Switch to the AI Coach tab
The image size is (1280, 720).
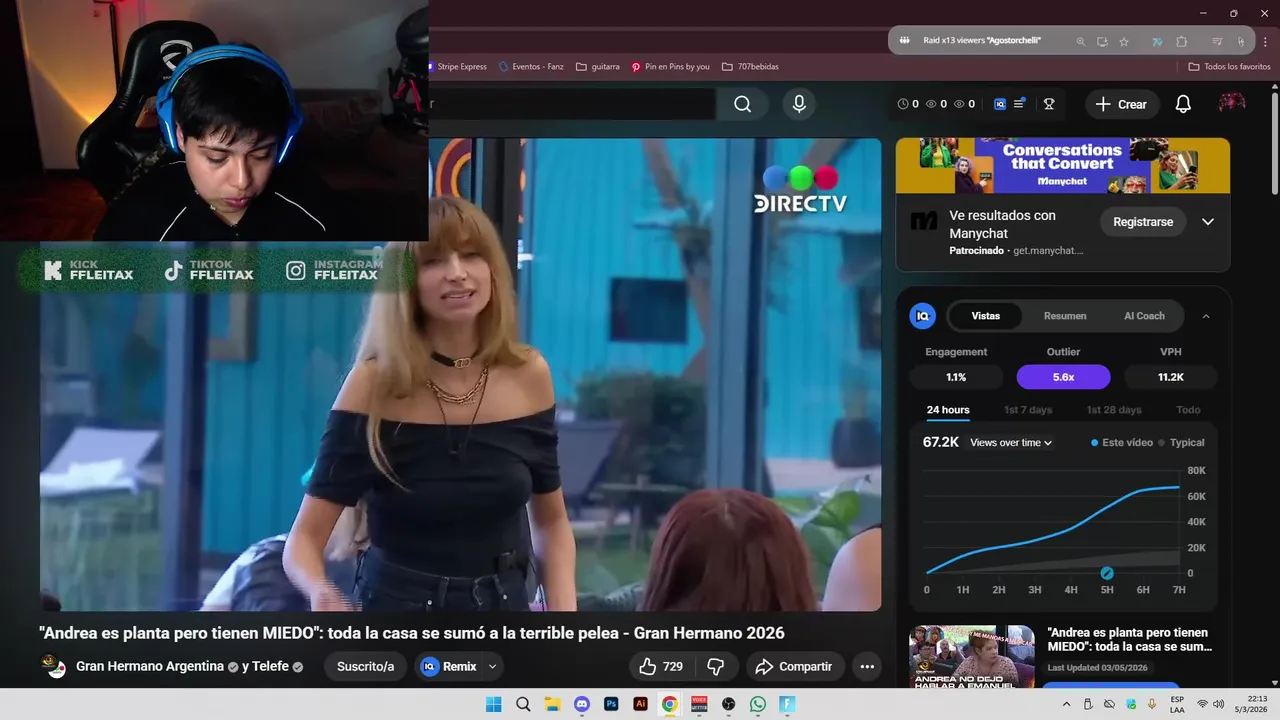tap(1144, 316)
